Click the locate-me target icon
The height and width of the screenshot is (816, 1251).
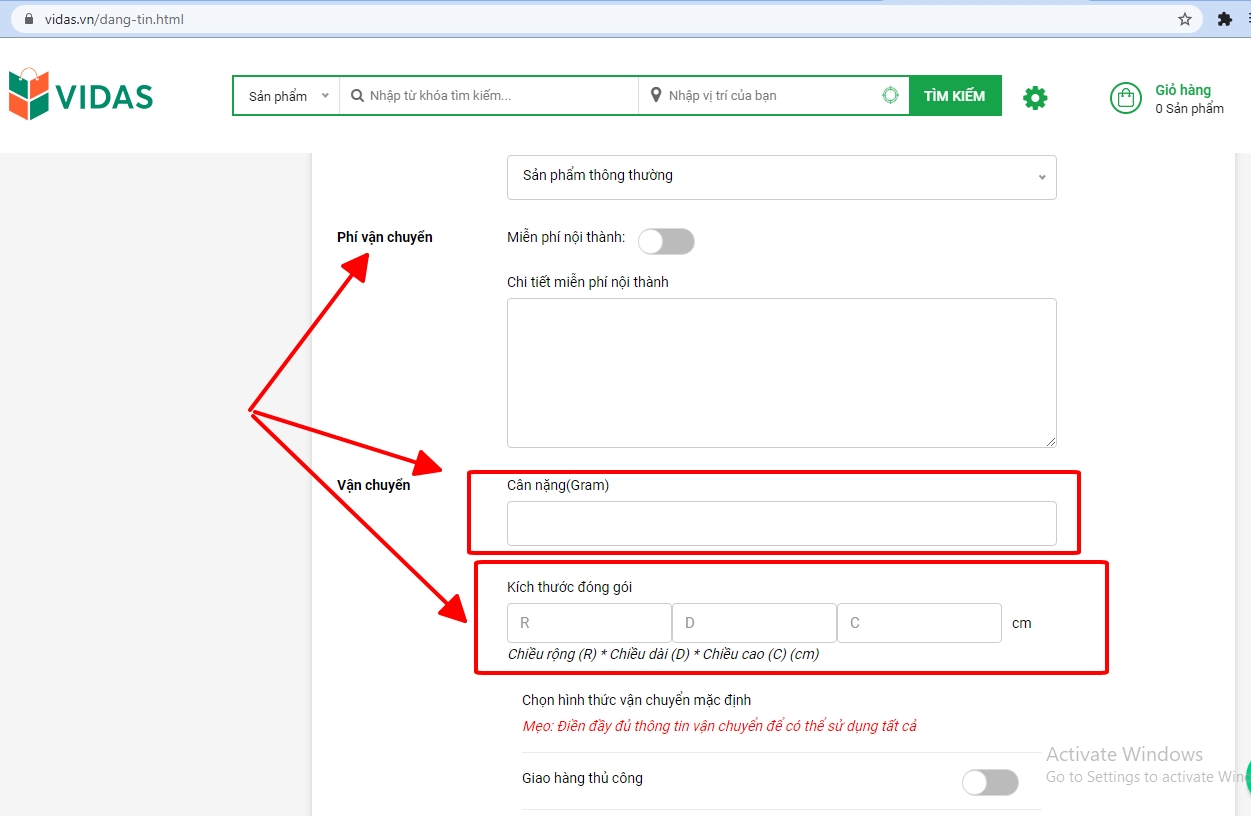pos(890,96)
